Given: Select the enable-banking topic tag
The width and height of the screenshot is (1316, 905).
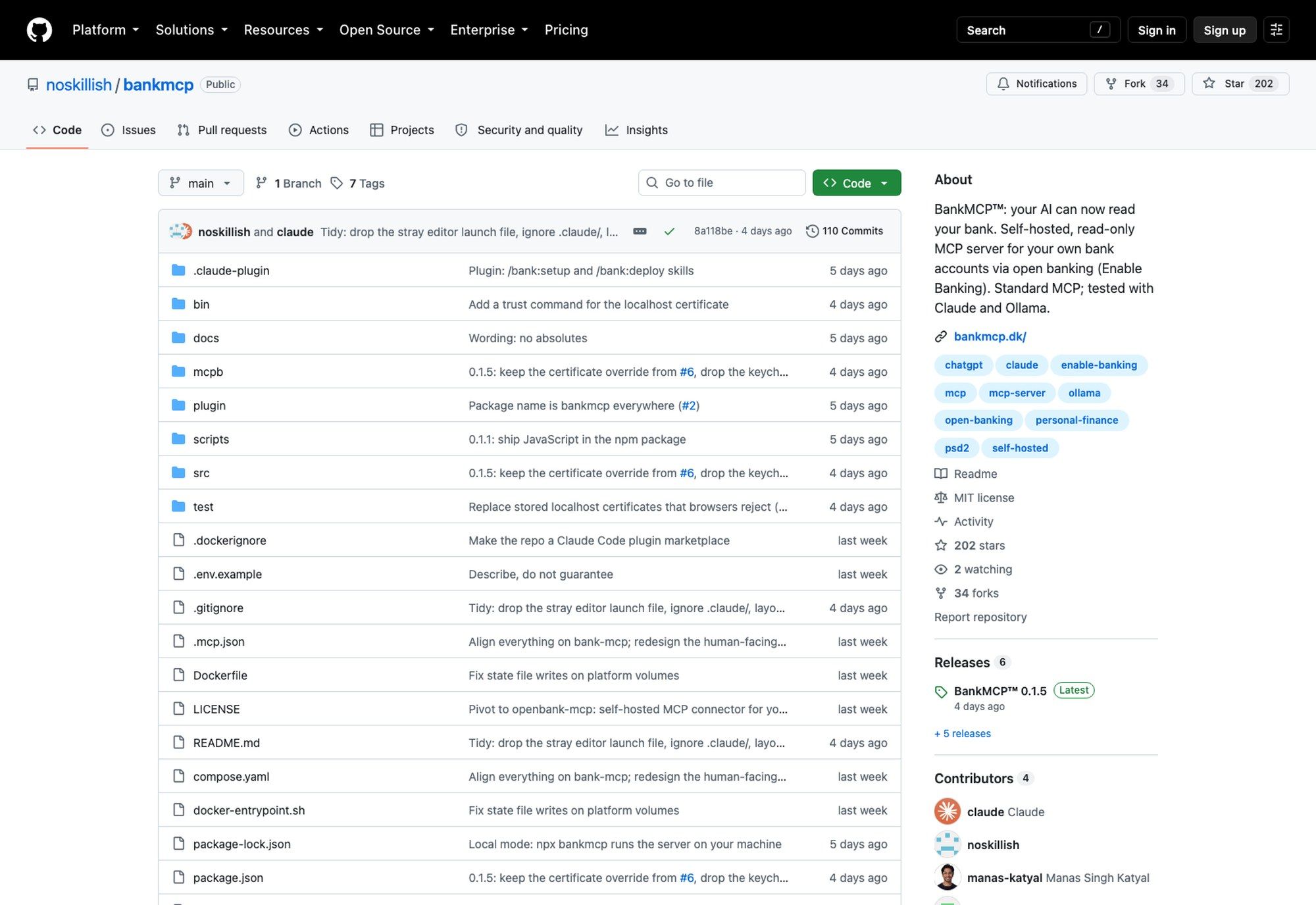Looking at the screenshot, I should click(x=1099, y=365).
